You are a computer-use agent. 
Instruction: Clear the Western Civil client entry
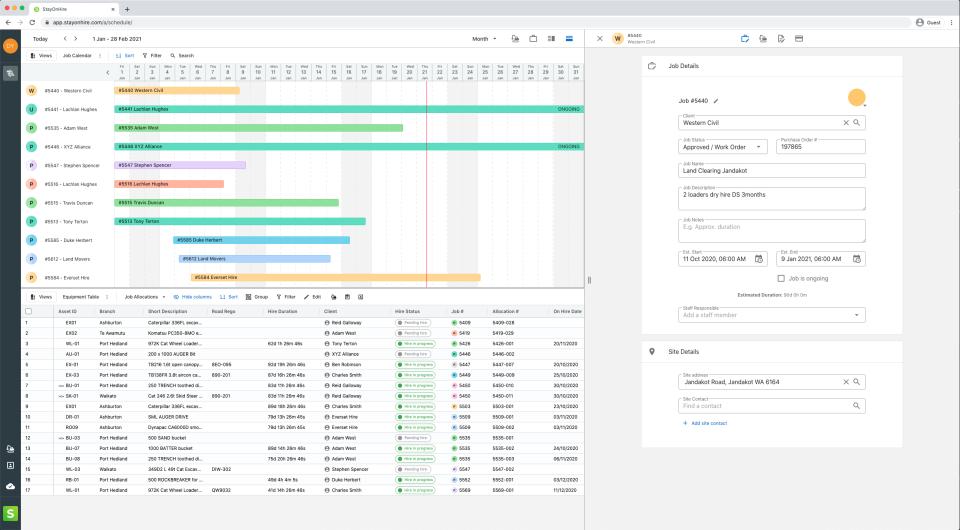click(845, 122)
